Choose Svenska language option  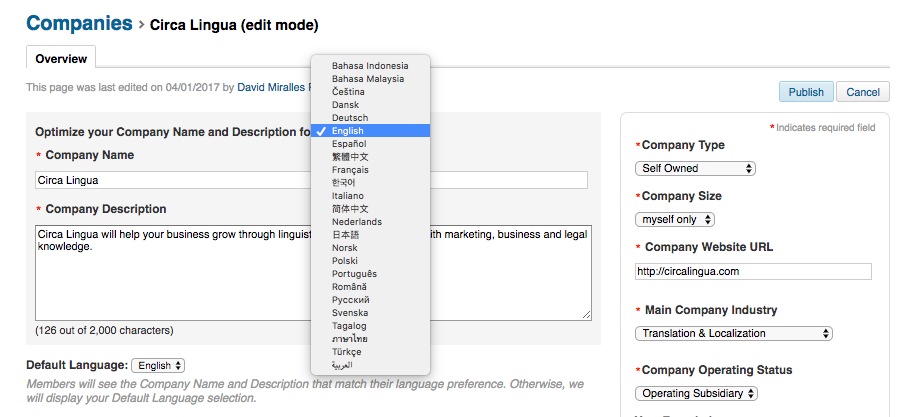[370, 313]
